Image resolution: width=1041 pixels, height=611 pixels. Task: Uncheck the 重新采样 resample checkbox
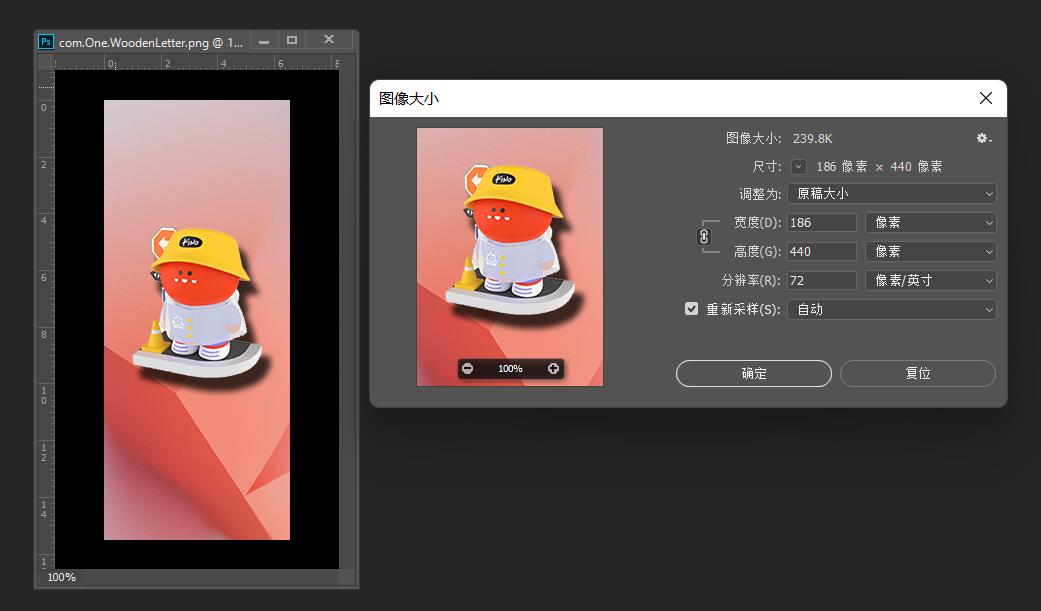[691, 309]
